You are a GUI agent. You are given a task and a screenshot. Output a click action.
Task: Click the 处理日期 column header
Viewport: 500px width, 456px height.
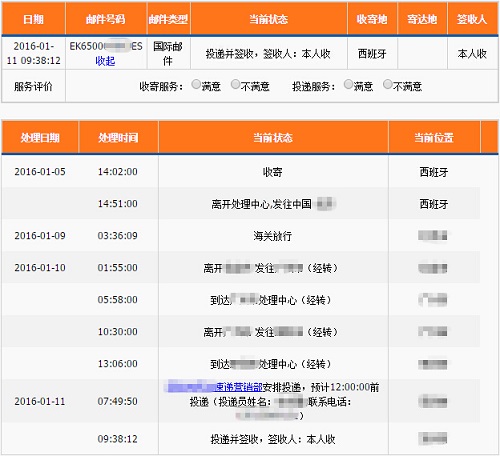click(x=40, y=137)
